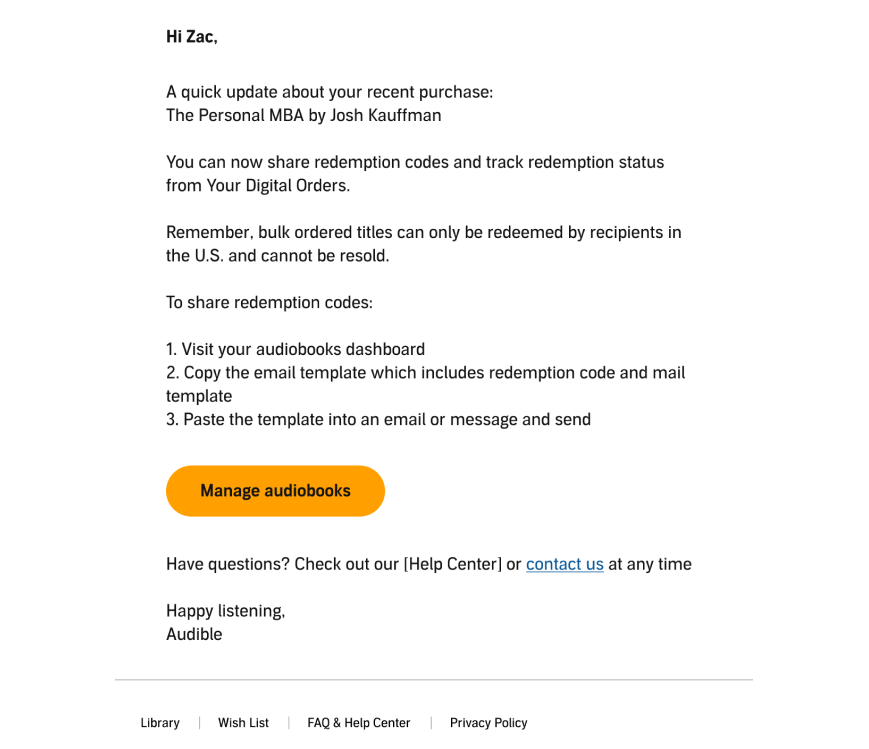The width and height of the screenshot is (869, 749).
Task: Click the Your Digital Orders text
Action: click(278, 186)
